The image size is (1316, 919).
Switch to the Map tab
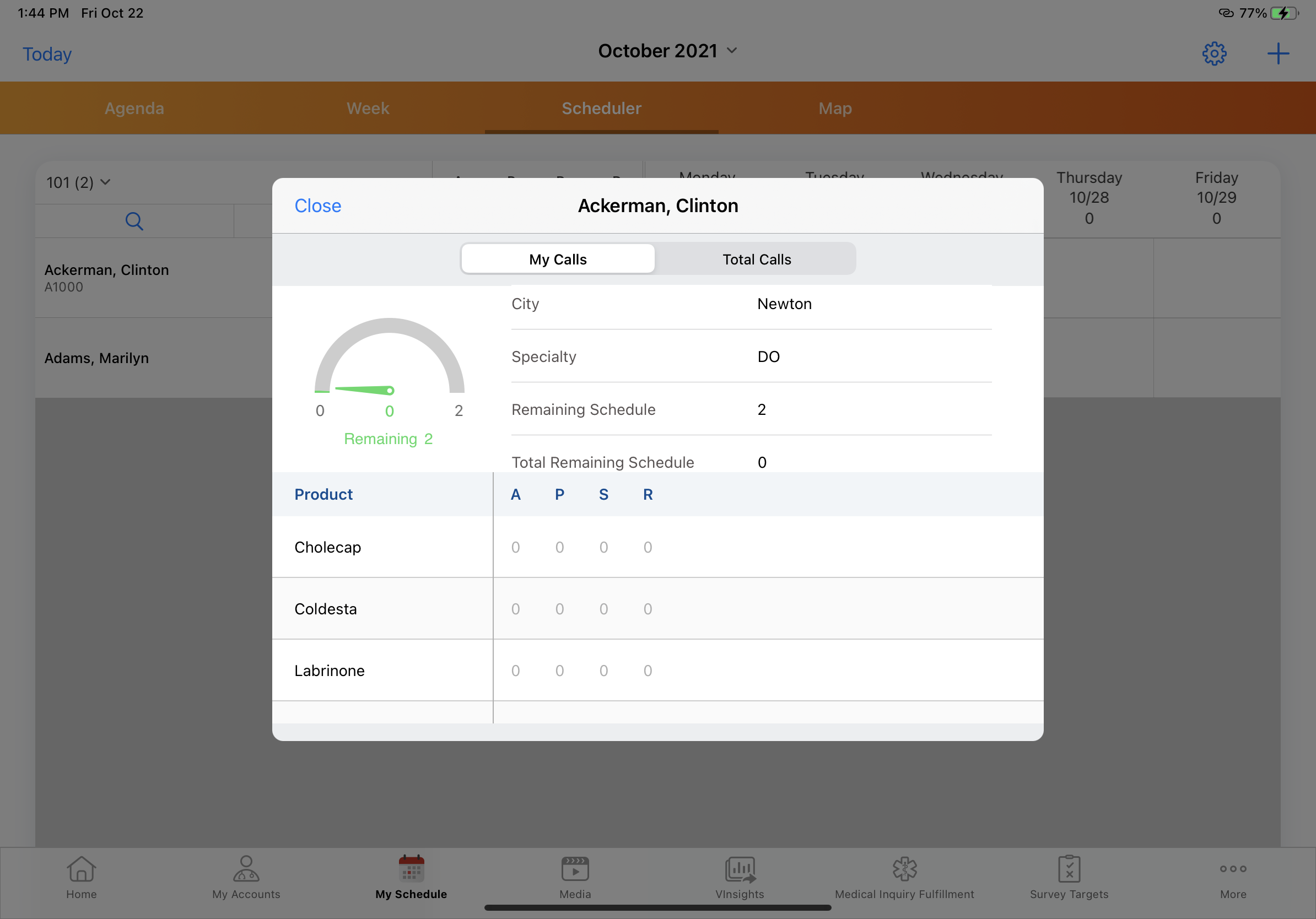pyautogui.click(x=834, y=109)
